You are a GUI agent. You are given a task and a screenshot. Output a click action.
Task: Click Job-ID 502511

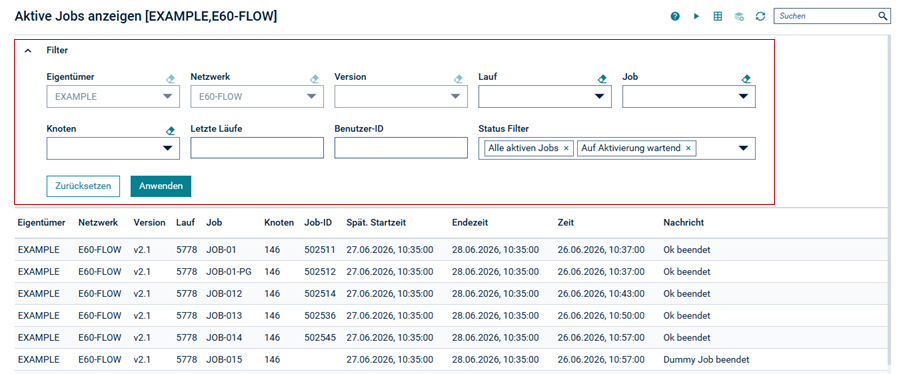pos(320,250)
